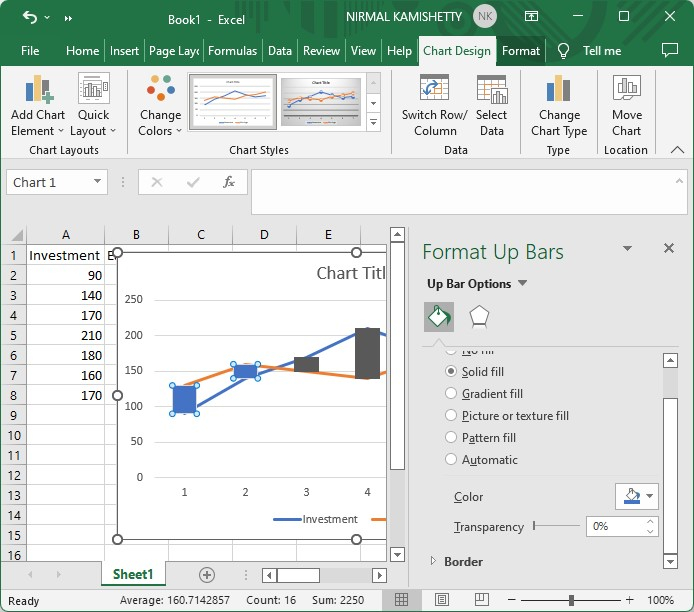The height and width of the screenshot is (612, 694).
Task: Apply the first chart style thumbnail
Action: coord(233,102)
